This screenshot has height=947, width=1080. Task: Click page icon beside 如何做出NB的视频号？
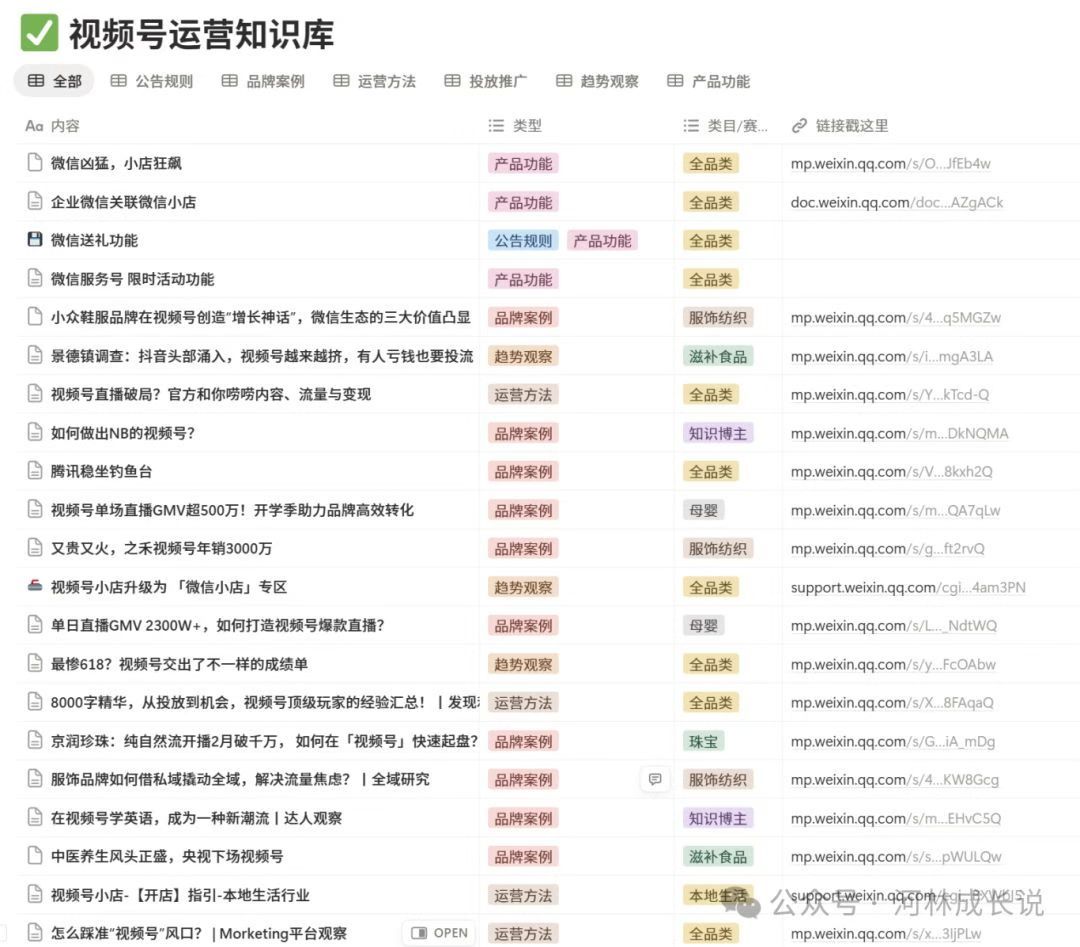(x=34, y=433)
